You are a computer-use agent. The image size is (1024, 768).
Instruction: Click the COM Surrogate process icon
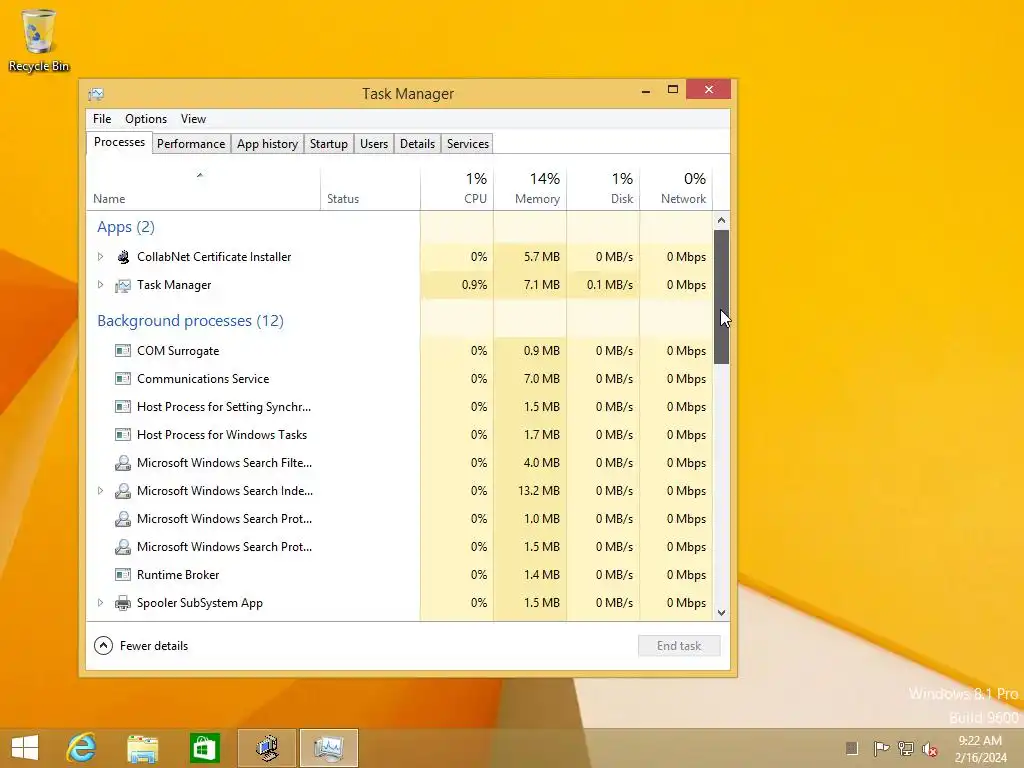pos(123,351)
